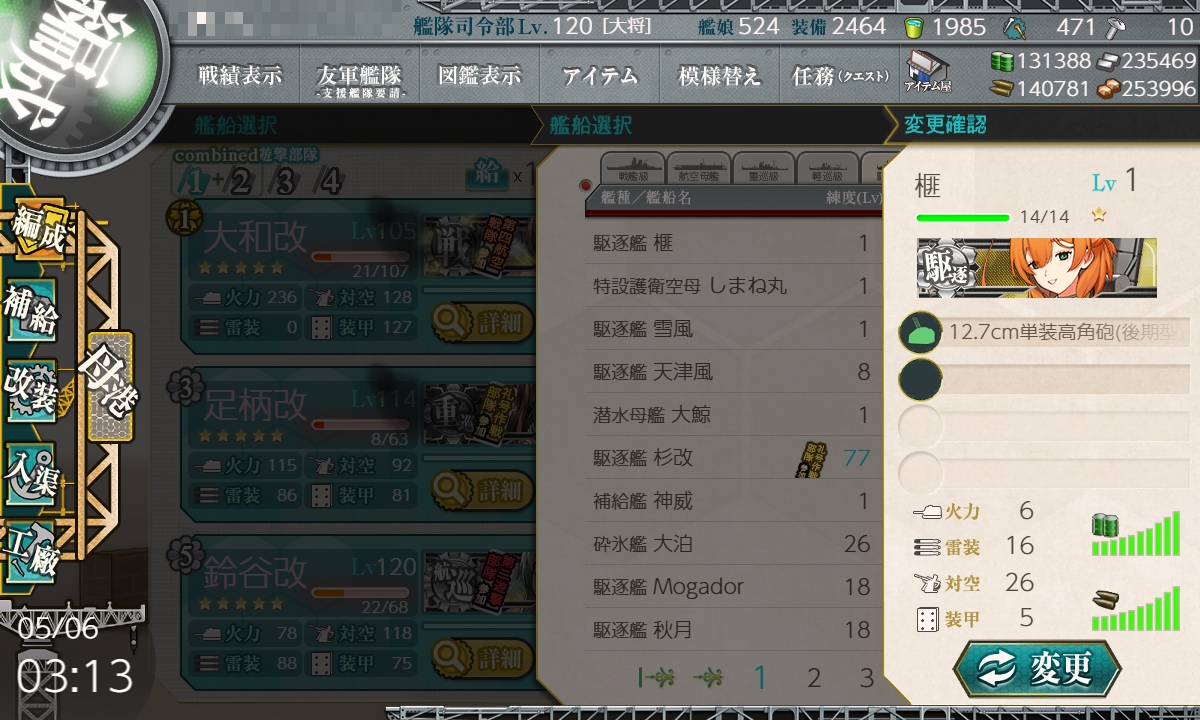This screenshot has height=720, width=1200.
Task: Open 任務 (クエスト) quest menu
Action: pyautogui.click(x=840, y=76)
